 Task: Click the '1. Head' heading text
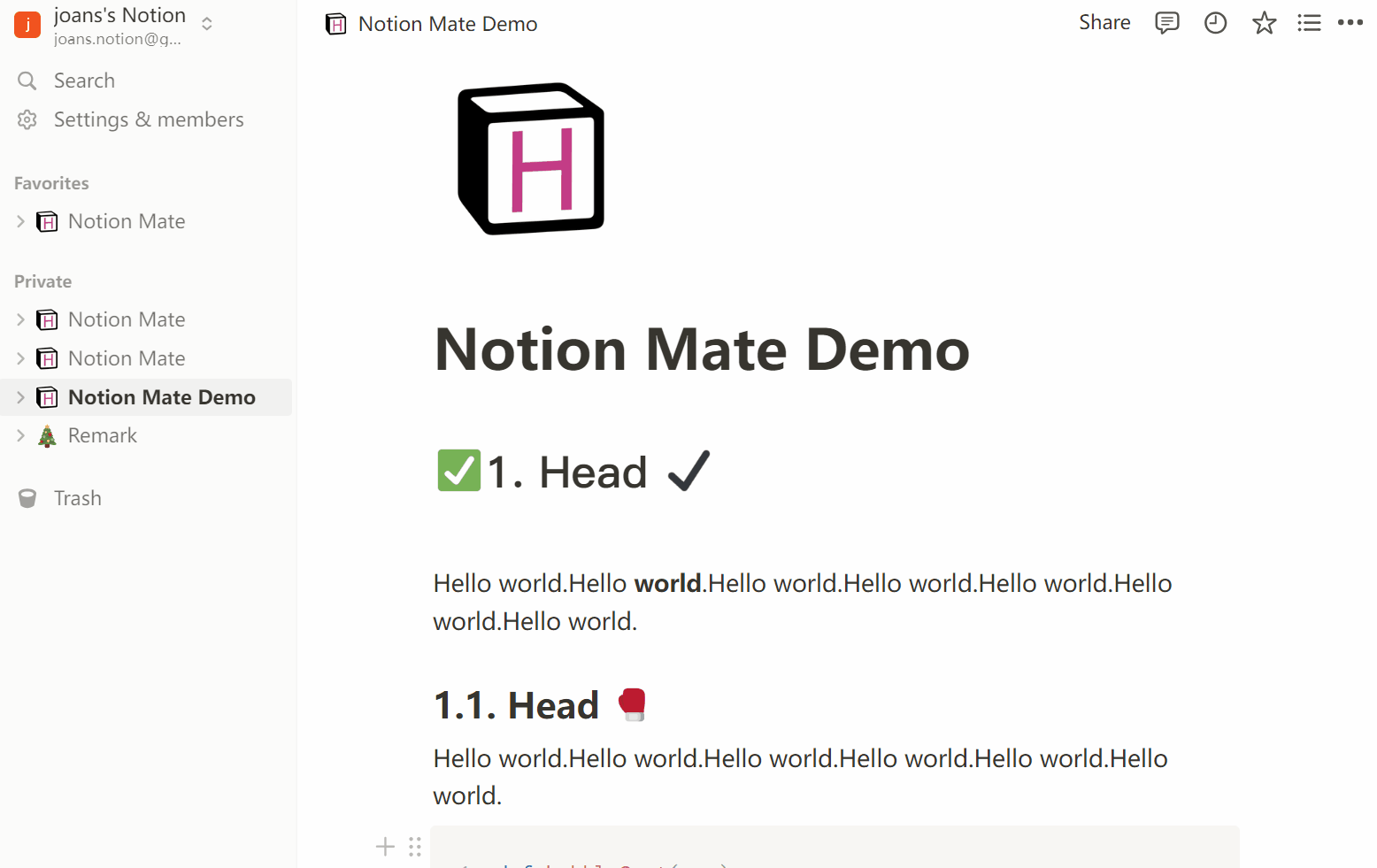pyautogui.click(x=567, y=472)
